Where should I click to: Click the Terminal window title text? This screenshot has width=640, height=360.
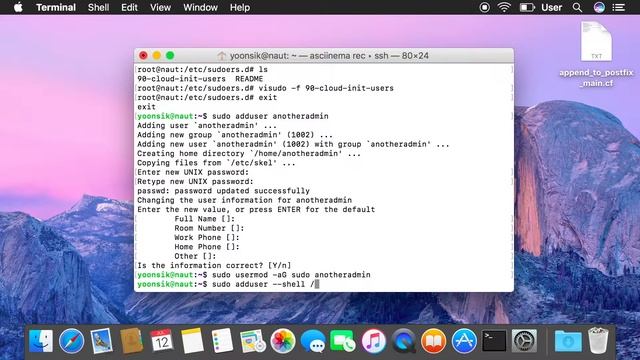(x=329, y=56)
